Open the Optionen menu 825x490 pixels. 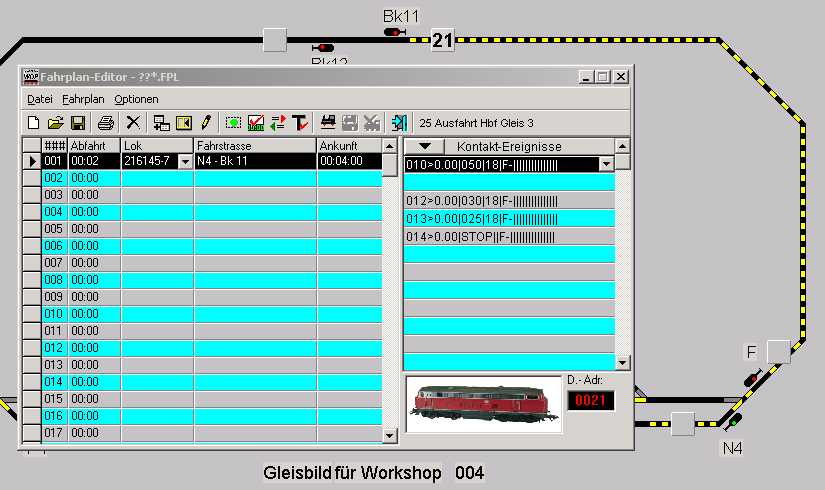tap(136, 99)
